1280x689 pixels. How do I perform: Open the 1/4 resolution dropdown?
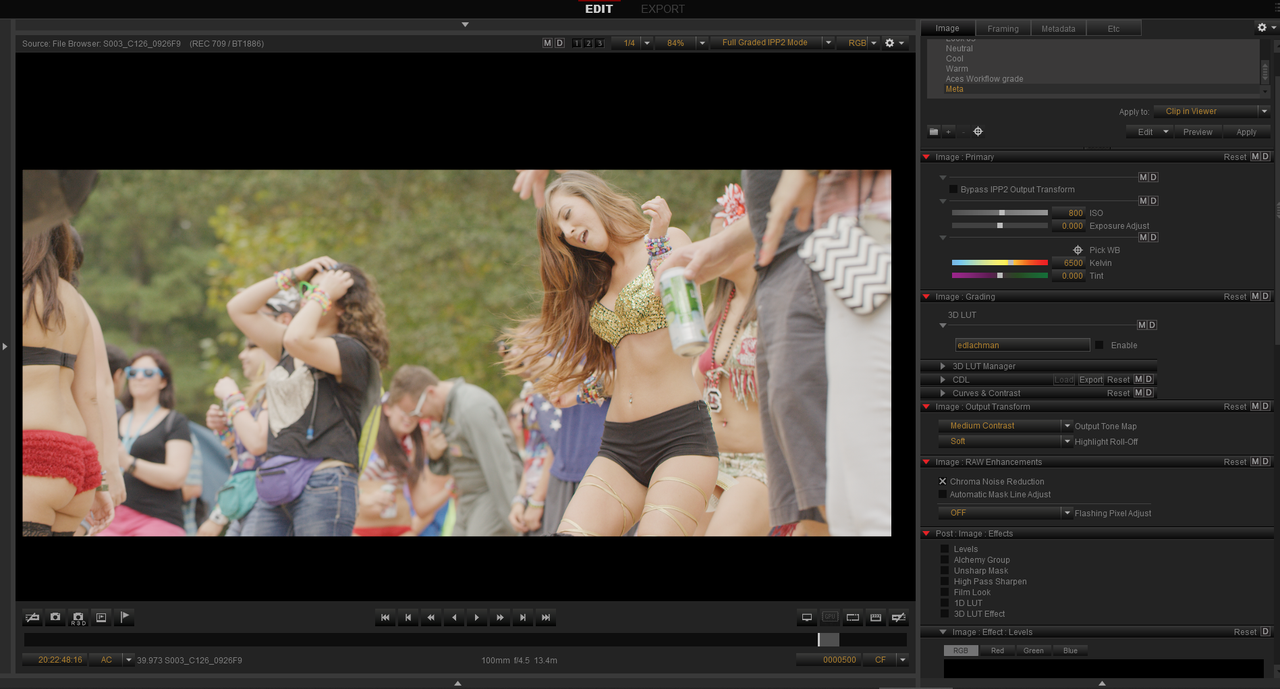point(632,43)
